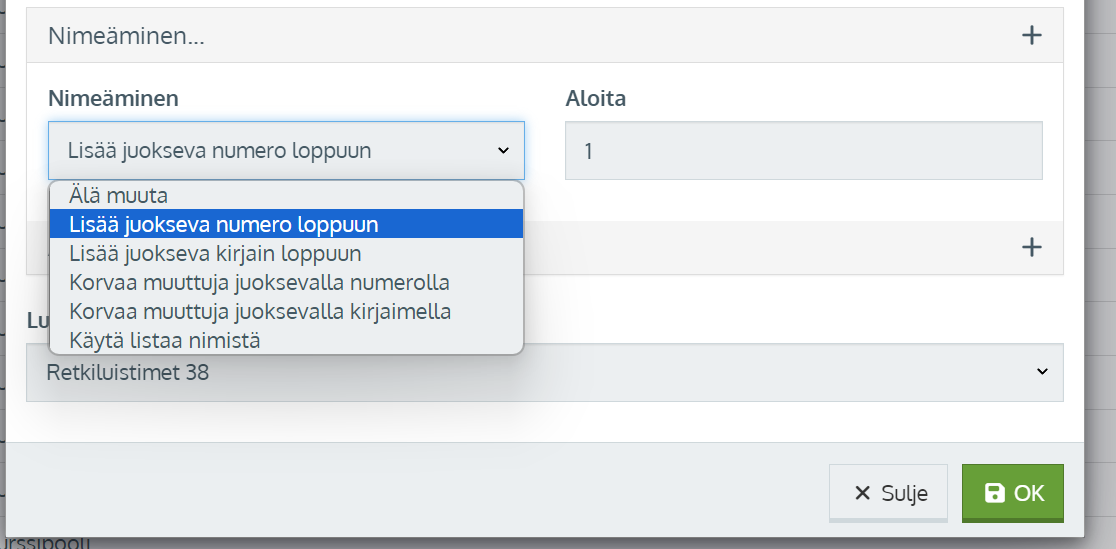Collapse the 'Nimeäminen...' section header title
Screen dimensions: 1116x549
pyautogui.click(x=127, y=36)
